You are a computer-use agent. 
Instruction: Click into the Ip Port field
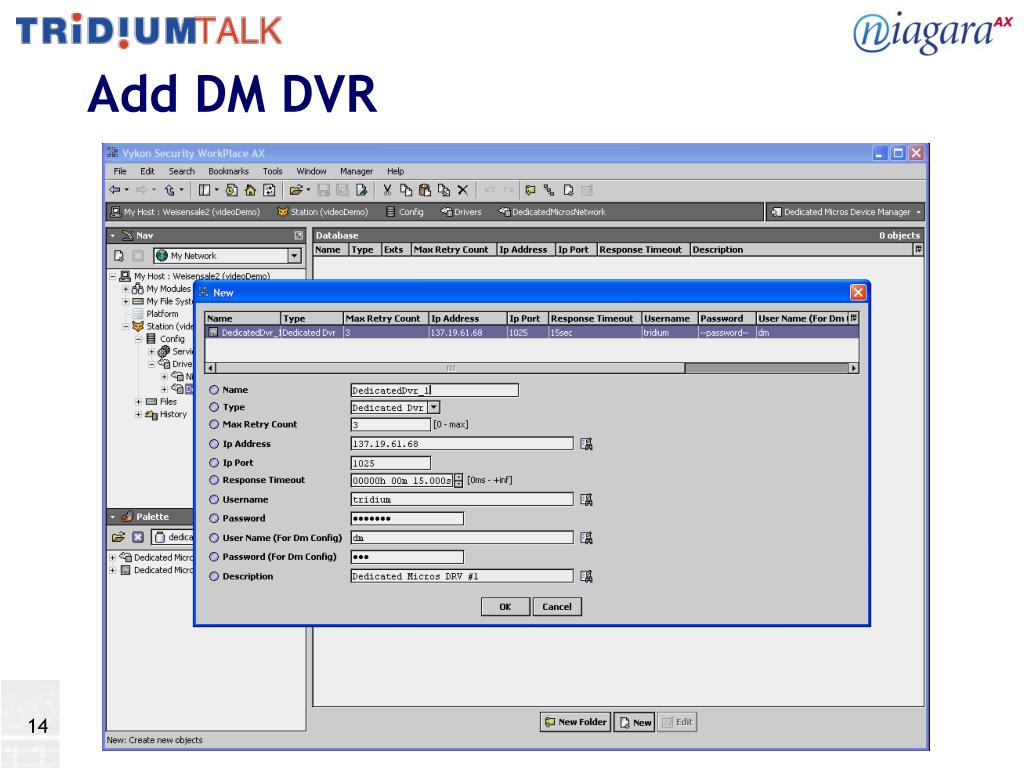(x=391, y=463)
